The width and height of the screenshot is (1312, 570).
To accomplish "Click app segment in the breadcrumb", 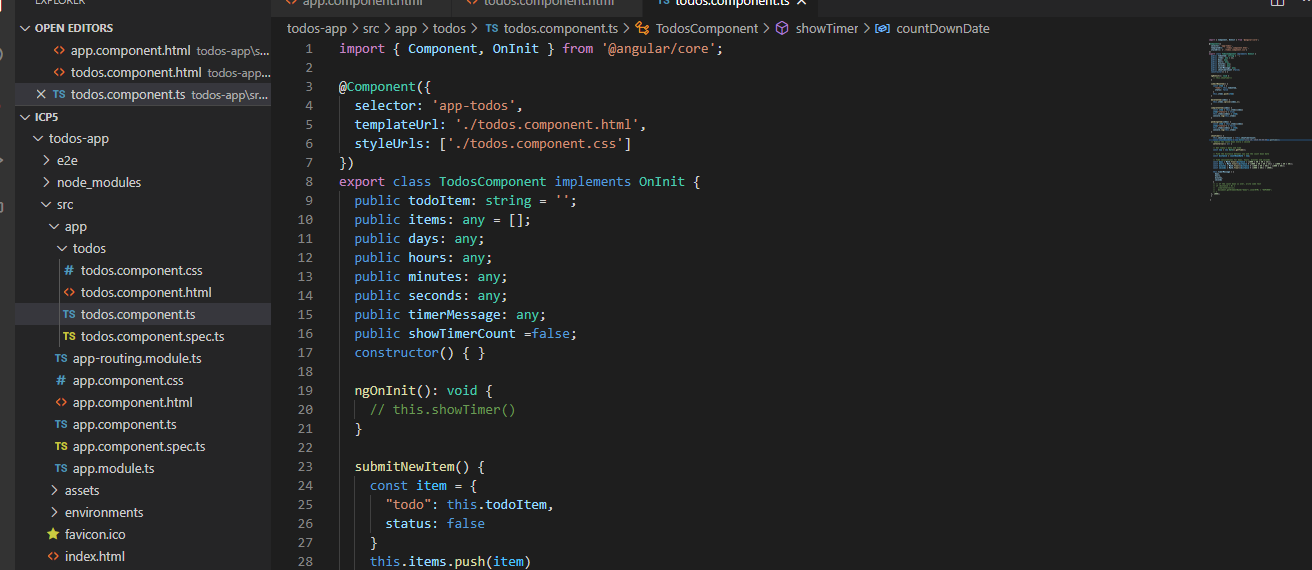I will click(x=405, y=28).
